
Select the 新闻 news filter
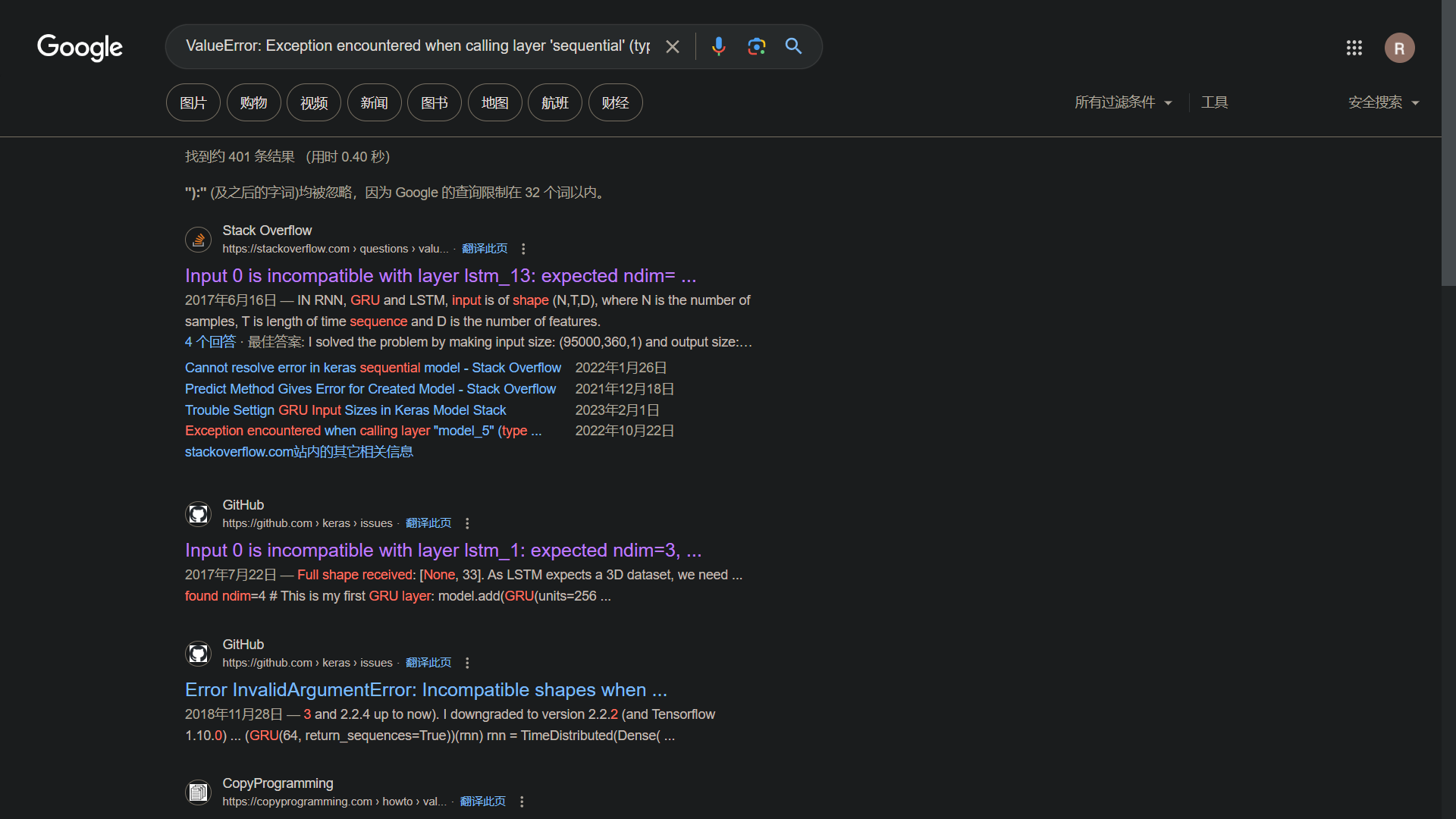[x=374, y=102]
